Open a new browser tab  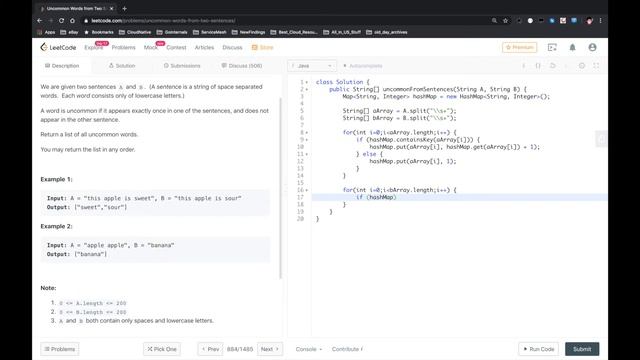pyautogui.click(x=124, y=8)
